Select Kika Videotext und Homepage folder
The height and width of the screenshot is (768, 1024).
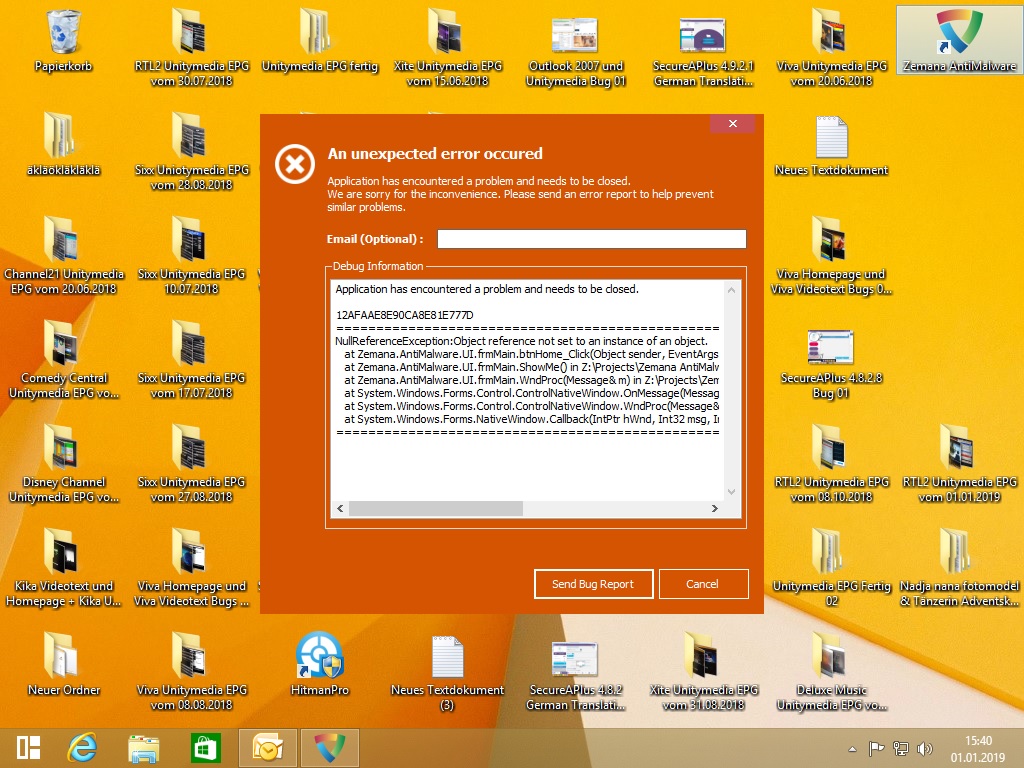pyautogui.click(x=63, y=567)
